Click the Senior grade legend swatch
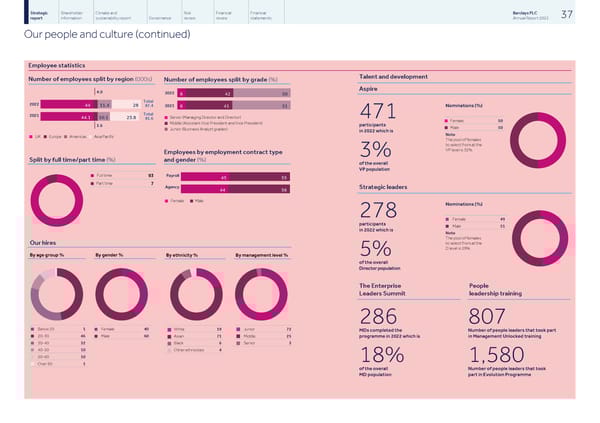 pos(166,119)
